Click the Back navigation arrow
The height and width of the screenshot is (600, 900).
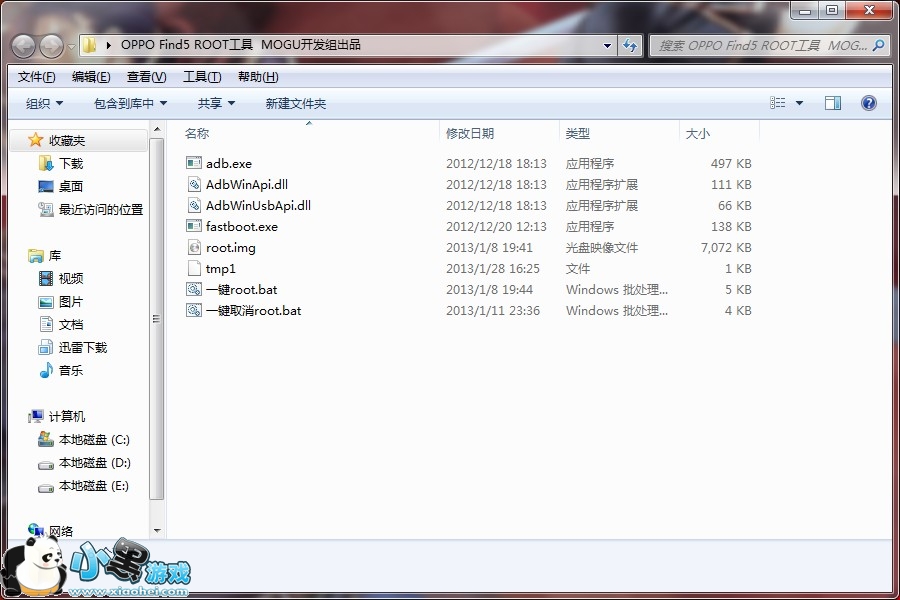tap(24, 46)
